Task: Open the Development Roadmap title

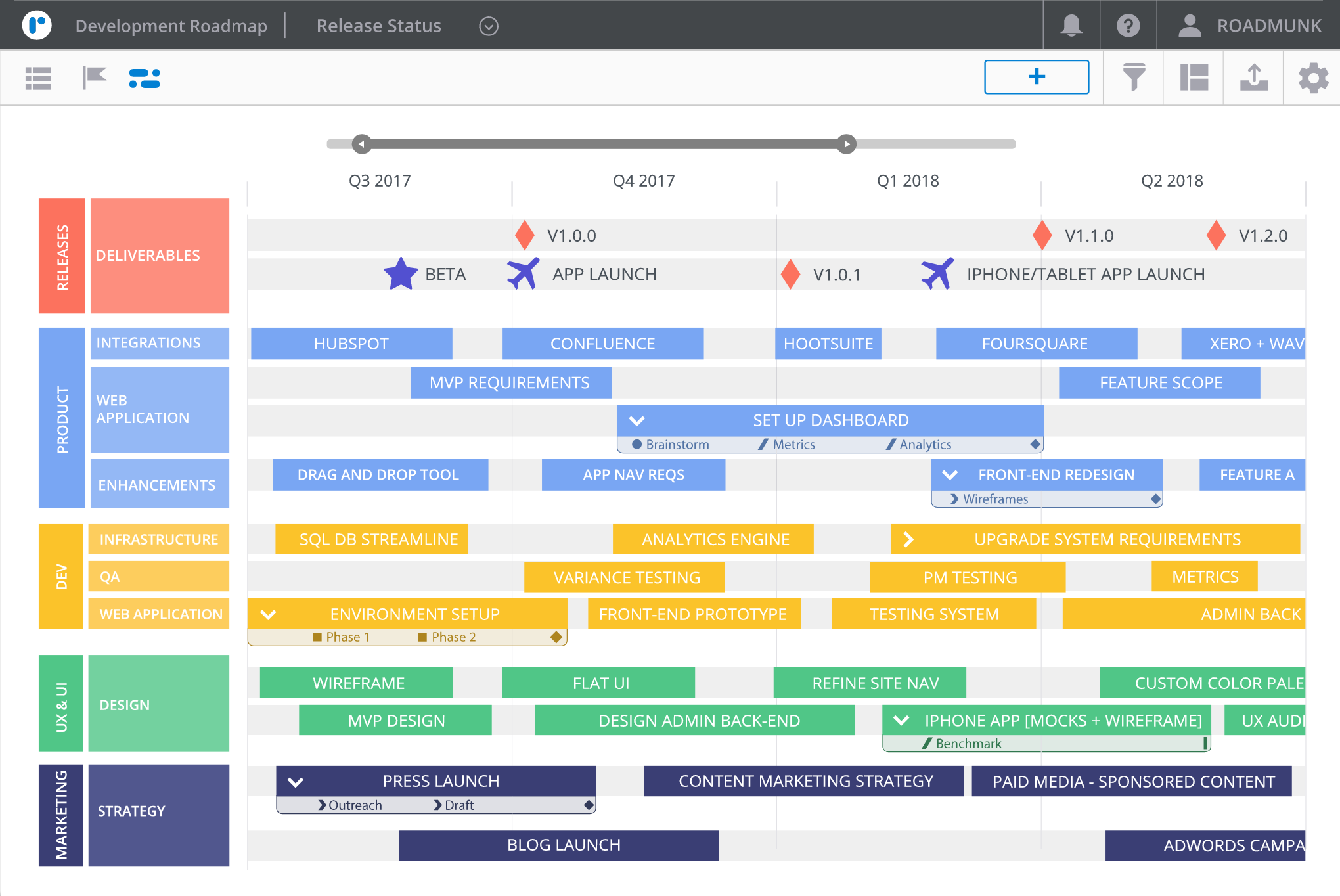Action: coord(171,26)
